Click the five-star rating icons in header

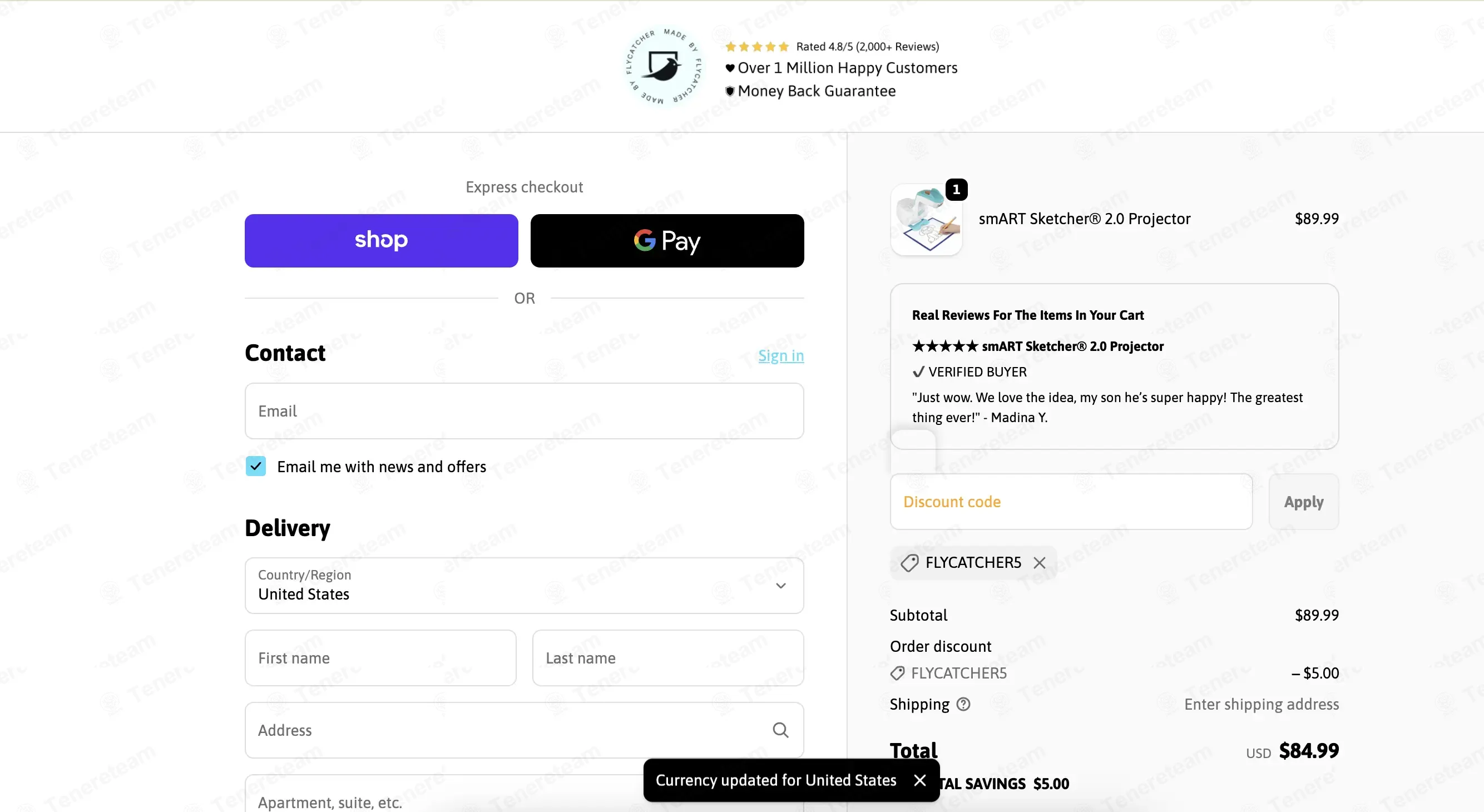[756, 47]
